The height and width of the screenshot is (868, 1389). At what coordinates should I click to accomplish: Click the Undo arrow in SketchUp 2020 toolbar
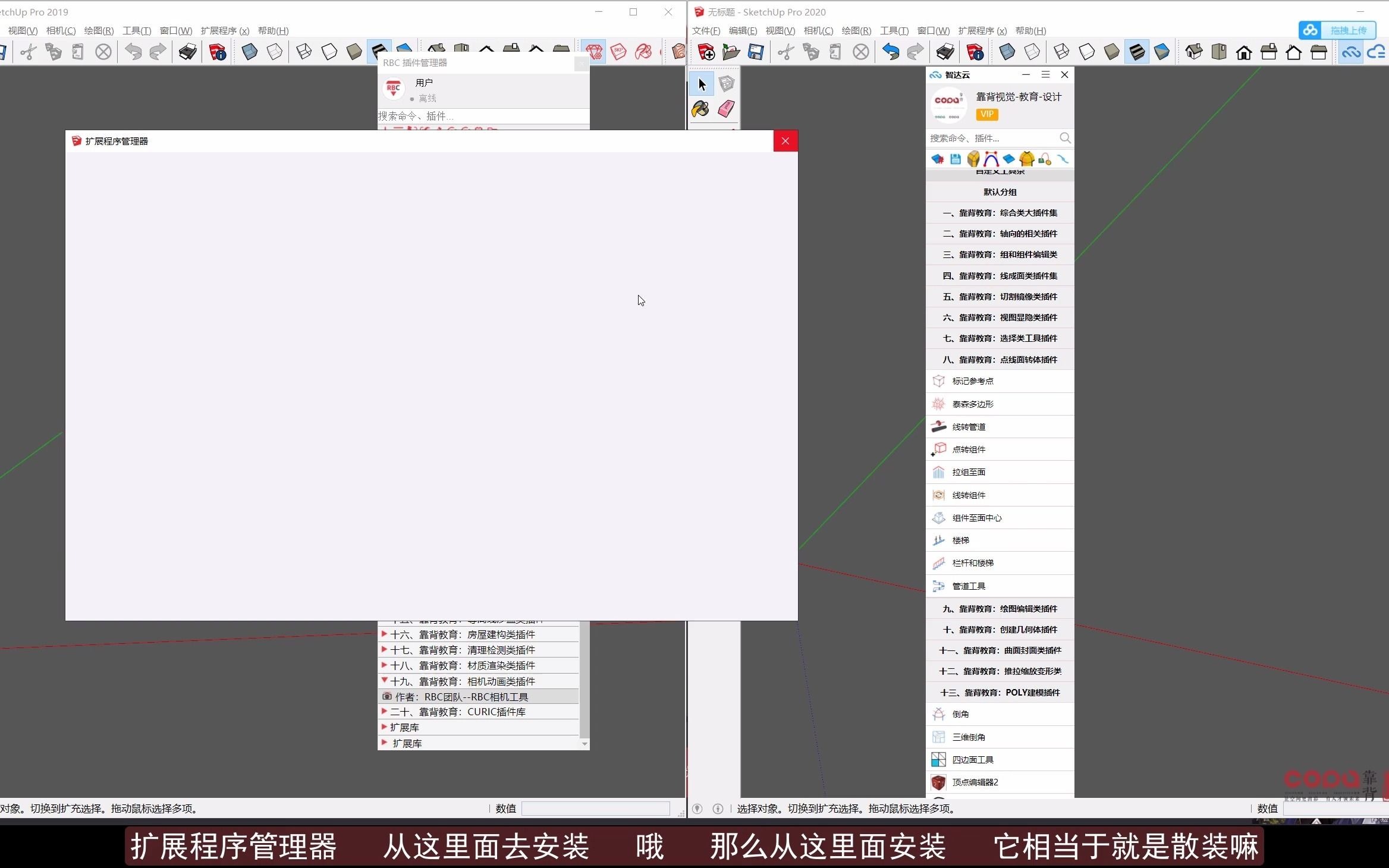point(890,52)
